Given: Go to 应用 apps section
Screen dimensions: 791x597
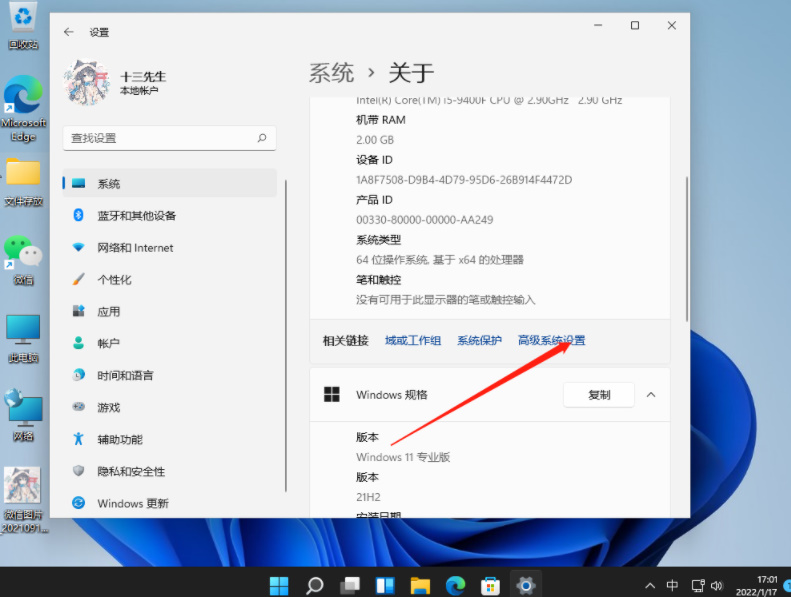Looking at the screenshot, I should (x=108, y=312).
